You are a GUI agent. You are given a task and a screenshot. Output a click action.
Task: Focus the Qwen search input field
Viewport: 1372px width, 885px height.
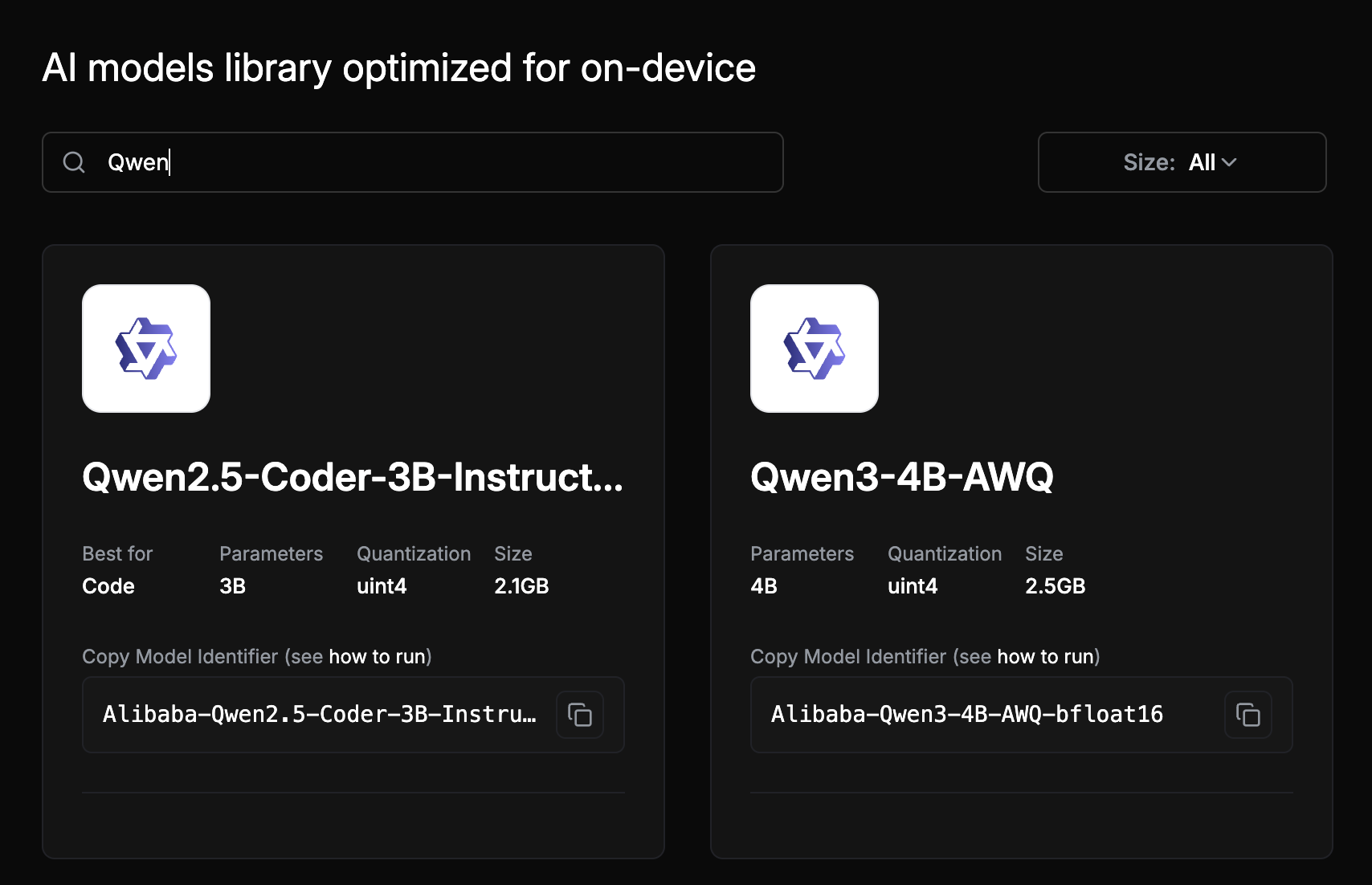[413, 162]
